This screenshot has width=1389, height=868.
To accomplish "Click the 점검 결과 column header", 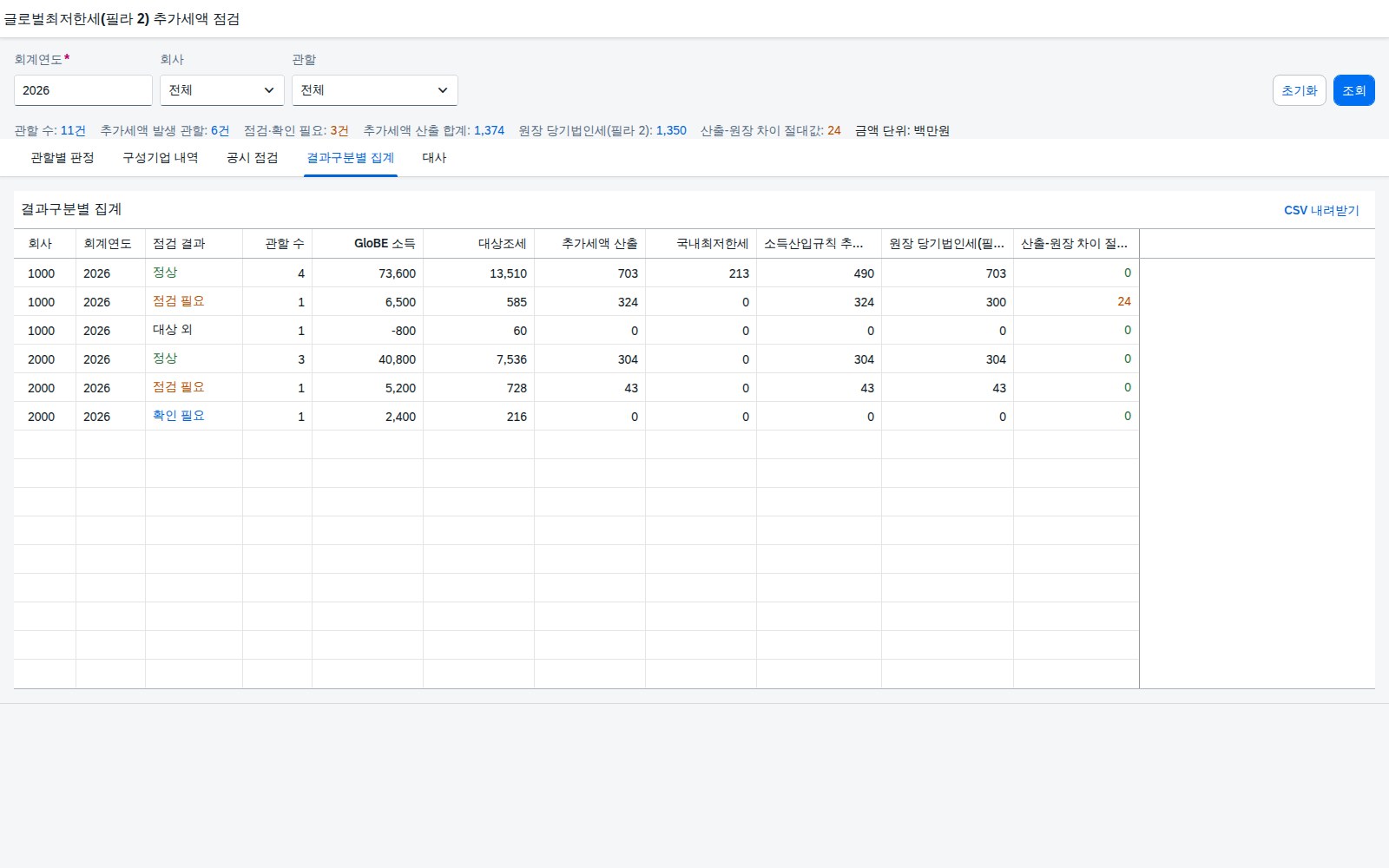I will [x=194, y=244].
